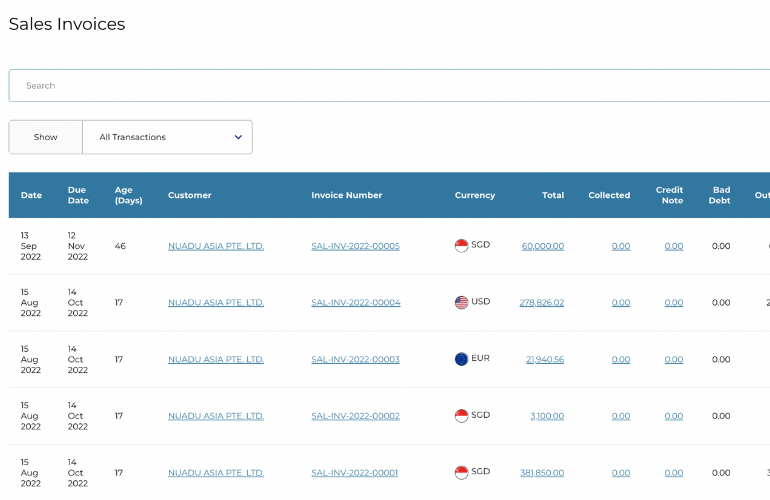Viewport: 770px width, 500px height.
Task: Click the SGD currency text in SAL-INV-2022-00005 row
Action: tap(481, 245)
